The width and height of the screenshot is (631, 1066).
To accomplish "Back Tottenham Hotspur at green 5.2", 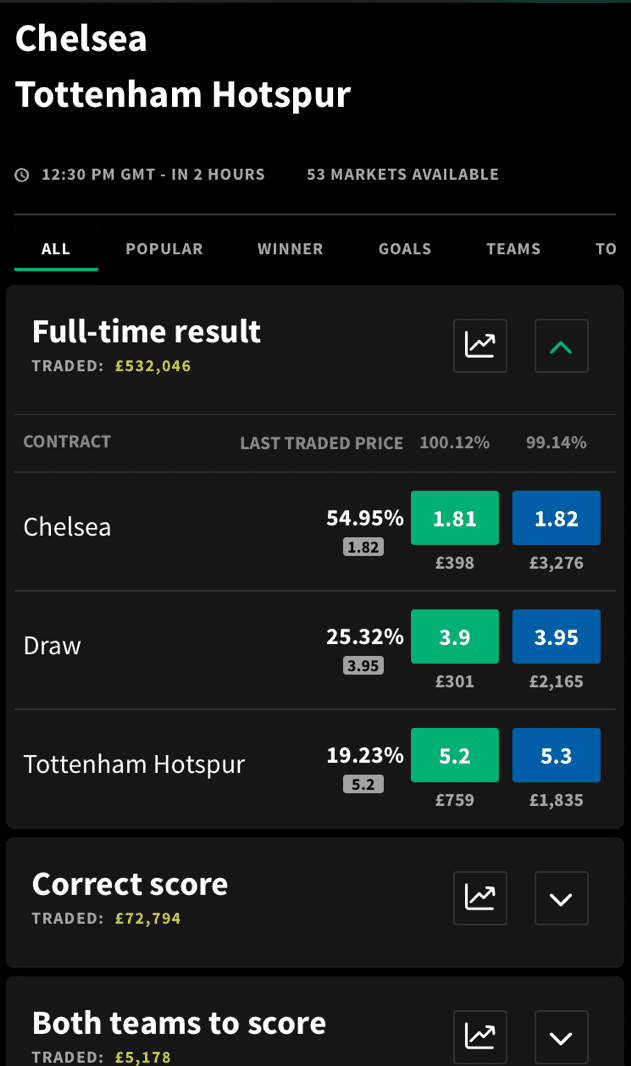I will pyautogui.click(x=455, y=755).
